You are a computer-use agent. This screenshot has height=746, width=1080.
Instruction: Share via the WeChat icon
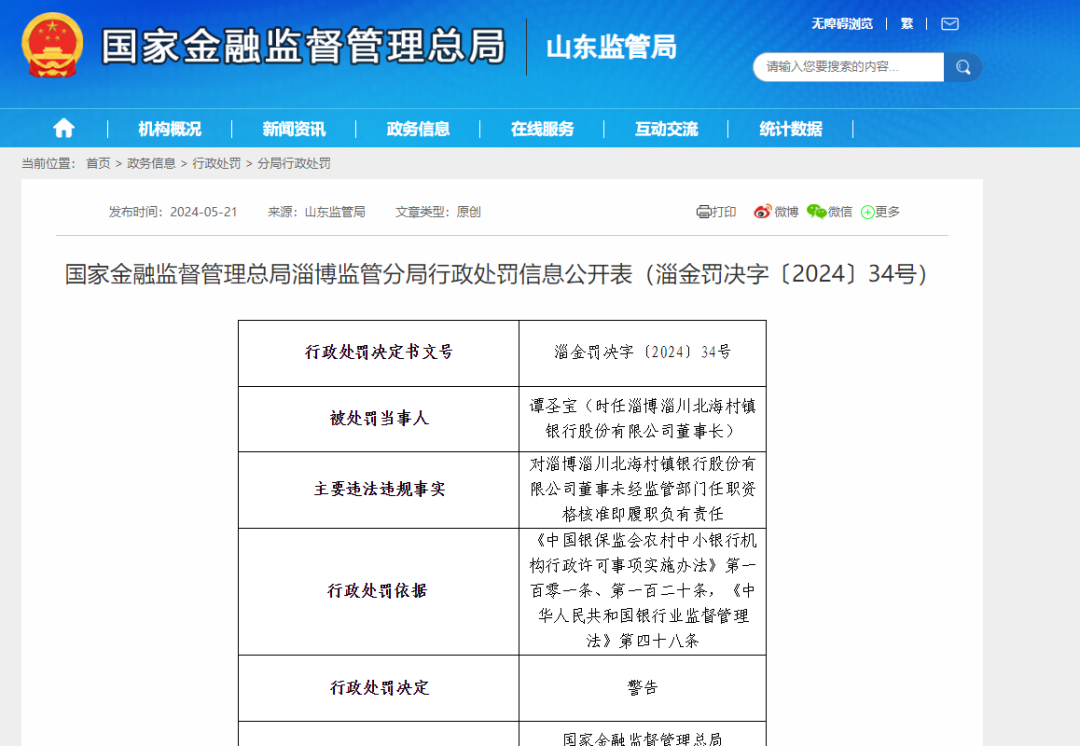tap(816, 211)
